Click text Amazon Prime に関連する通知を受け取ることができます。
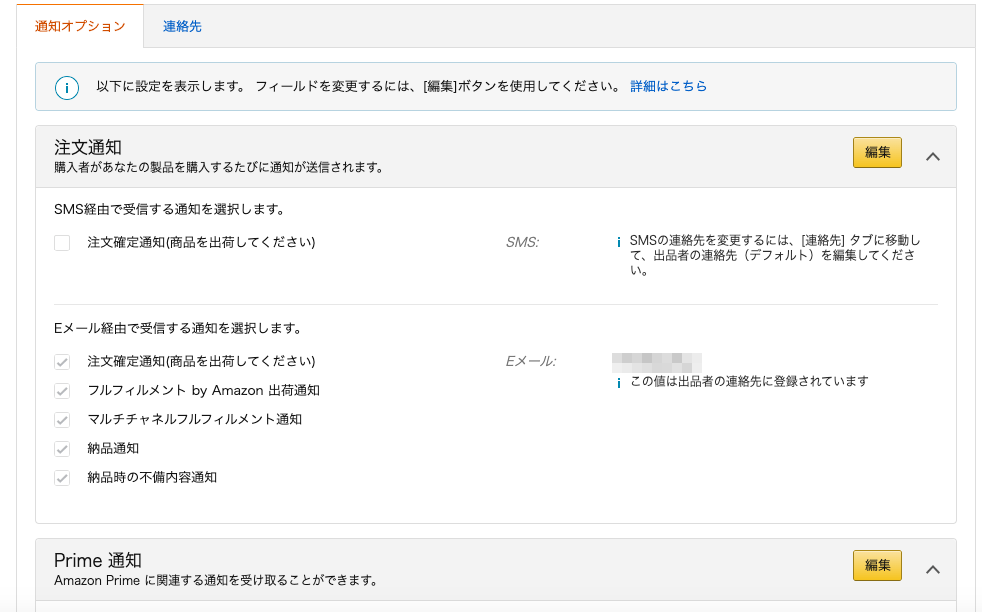Image resolution: width=982 pixels, height=612 pixels. point(217,581)
